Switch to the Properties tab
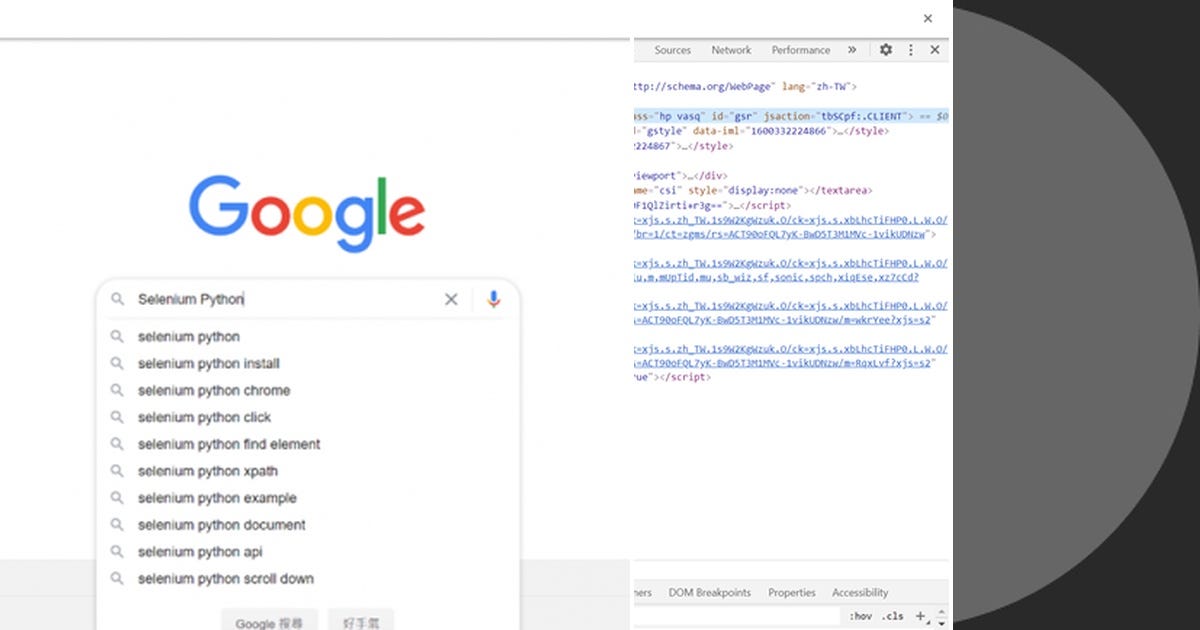Viewport: 1200px width, 630px height. [x=791, y=592]
